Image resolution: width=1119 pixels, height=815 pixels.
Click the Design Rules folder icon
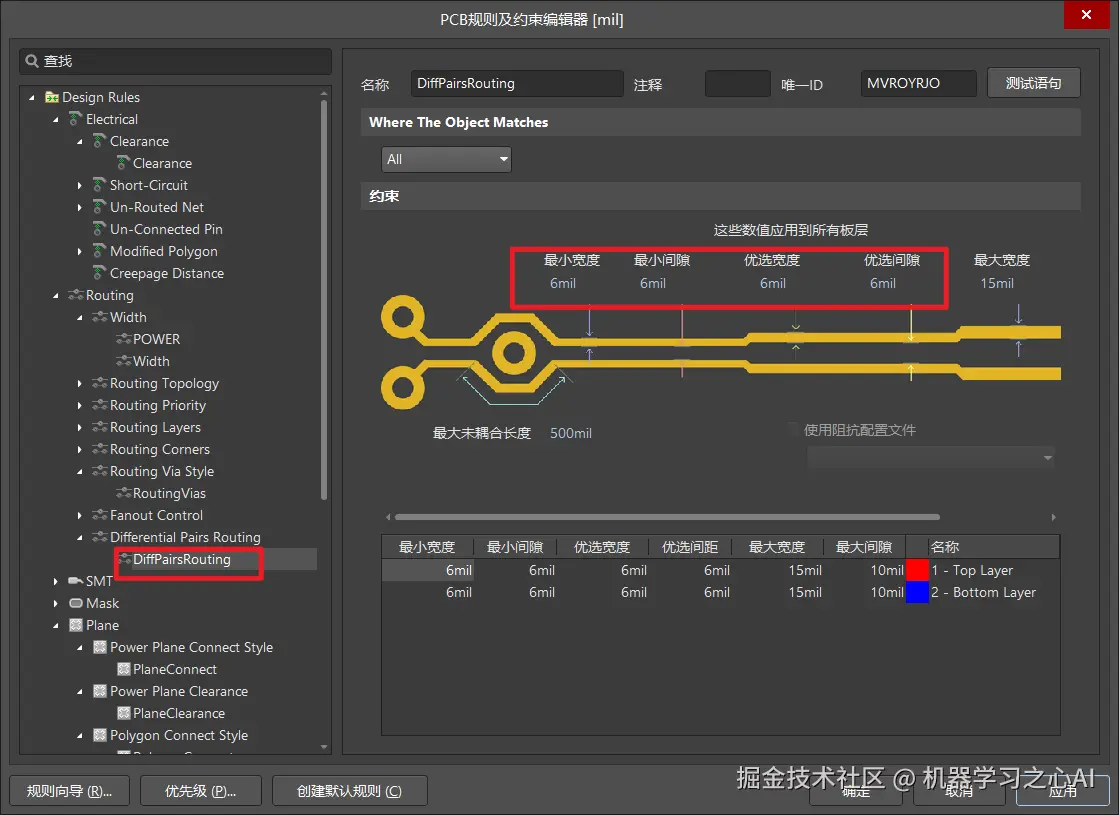tap(52, 97)
